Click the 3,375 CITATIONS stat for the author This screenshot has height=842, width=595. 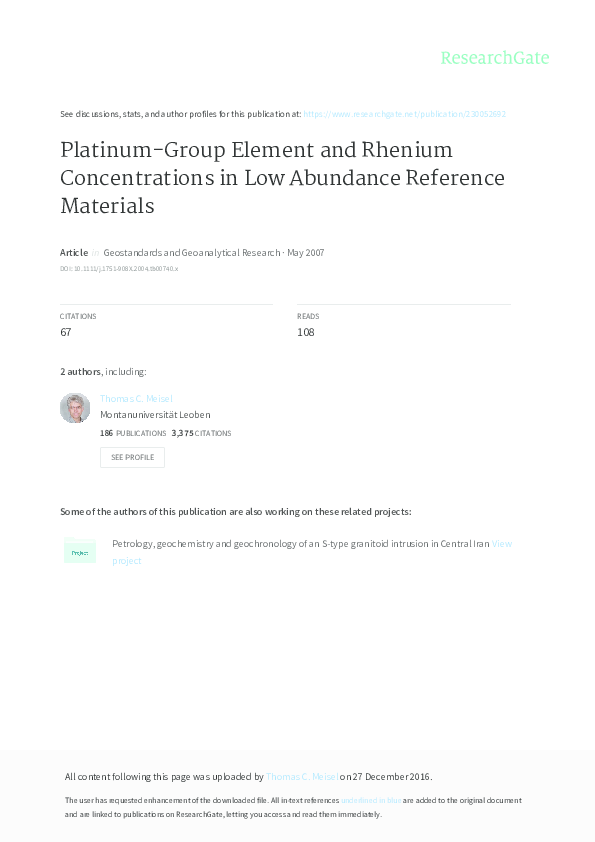point(200,432)
